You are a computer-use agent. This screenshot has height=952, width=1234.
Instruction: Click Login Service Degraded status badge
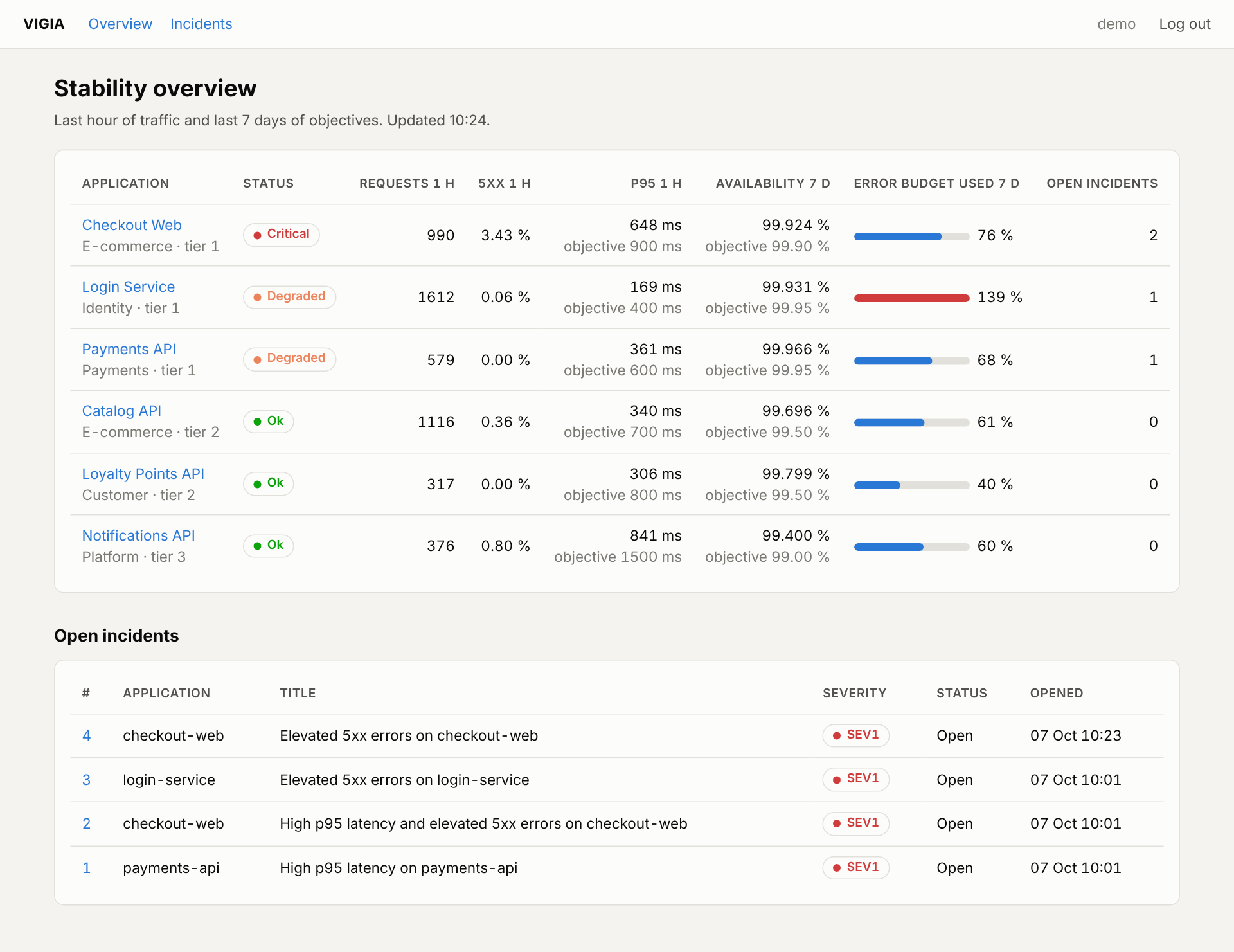[x=289, y=297]
